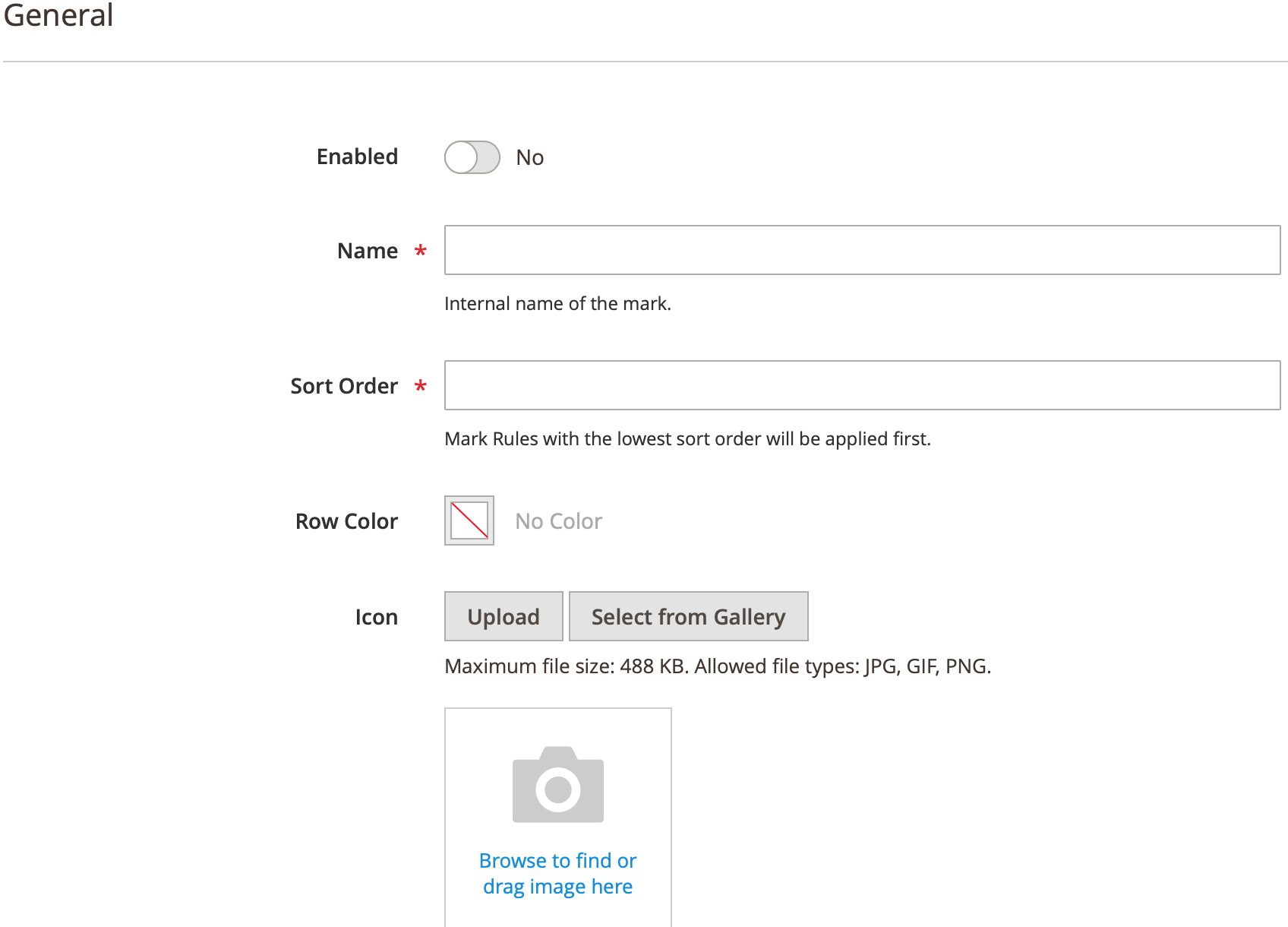Click the 'Mark Rules with the lowest sort order' note

(687, 439)
